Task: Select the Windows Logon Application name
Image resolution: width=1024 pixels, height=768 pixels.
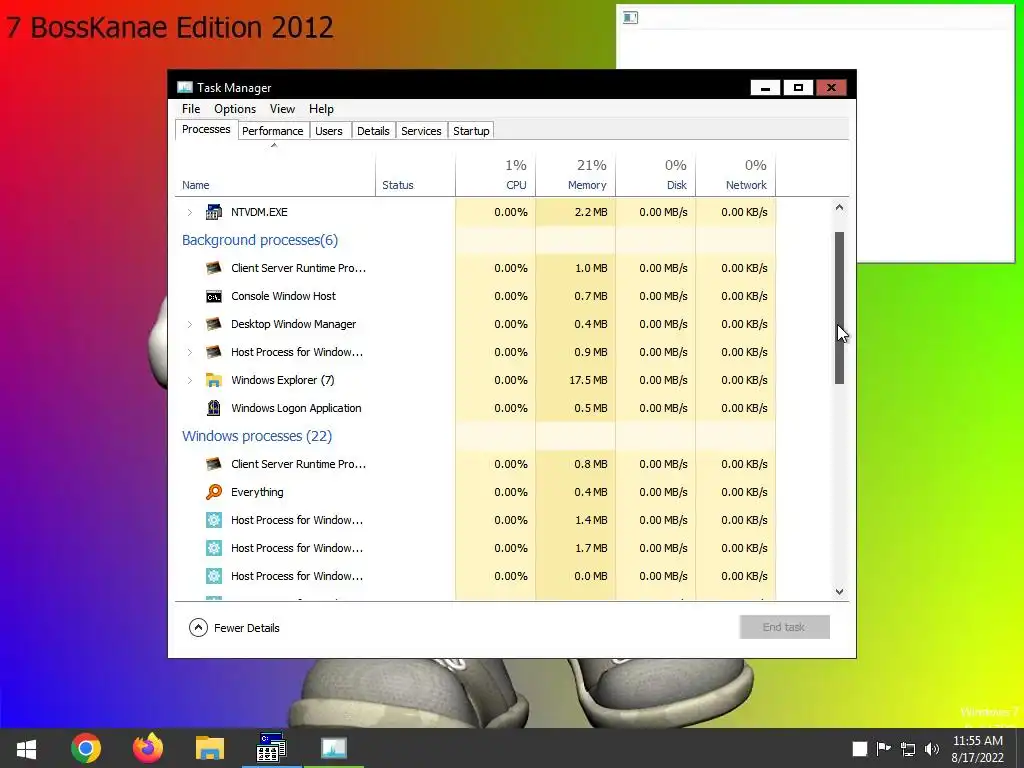Action: point(296,408)
